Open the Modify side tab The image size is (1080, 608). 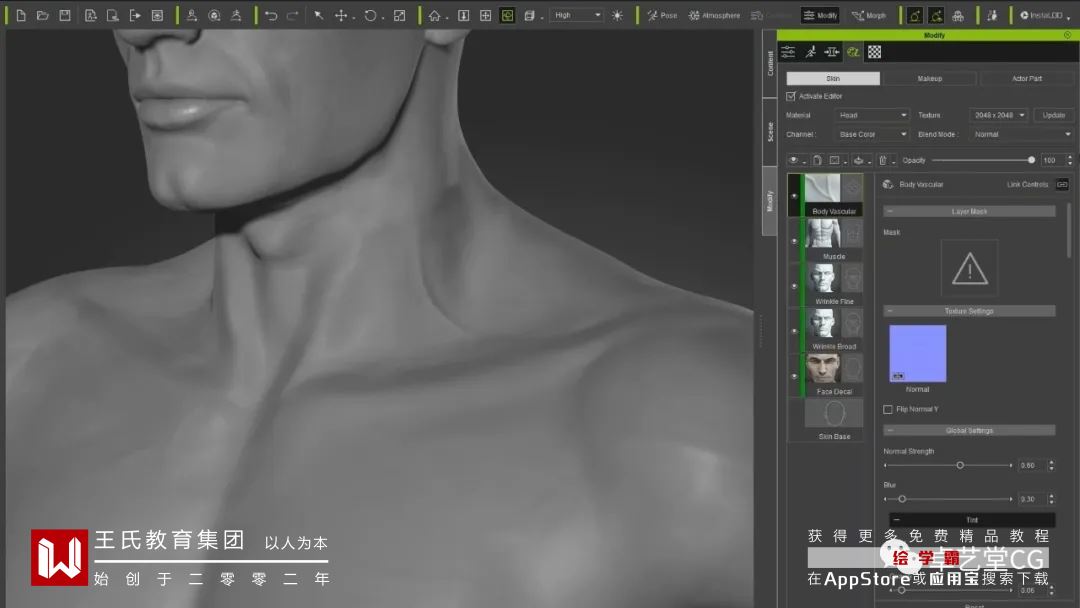tap(770, 201)
